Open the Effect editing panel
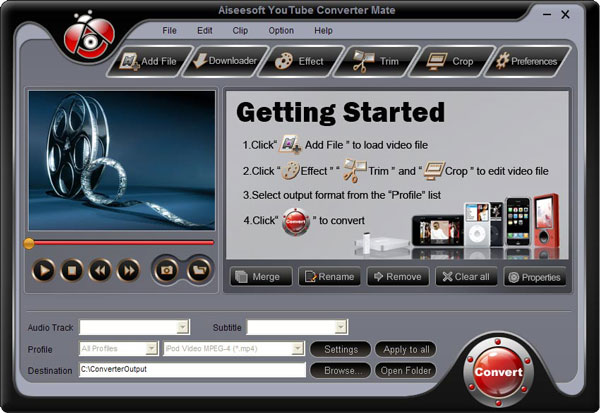Screen dimensions: 600x413 pos(299,62)
